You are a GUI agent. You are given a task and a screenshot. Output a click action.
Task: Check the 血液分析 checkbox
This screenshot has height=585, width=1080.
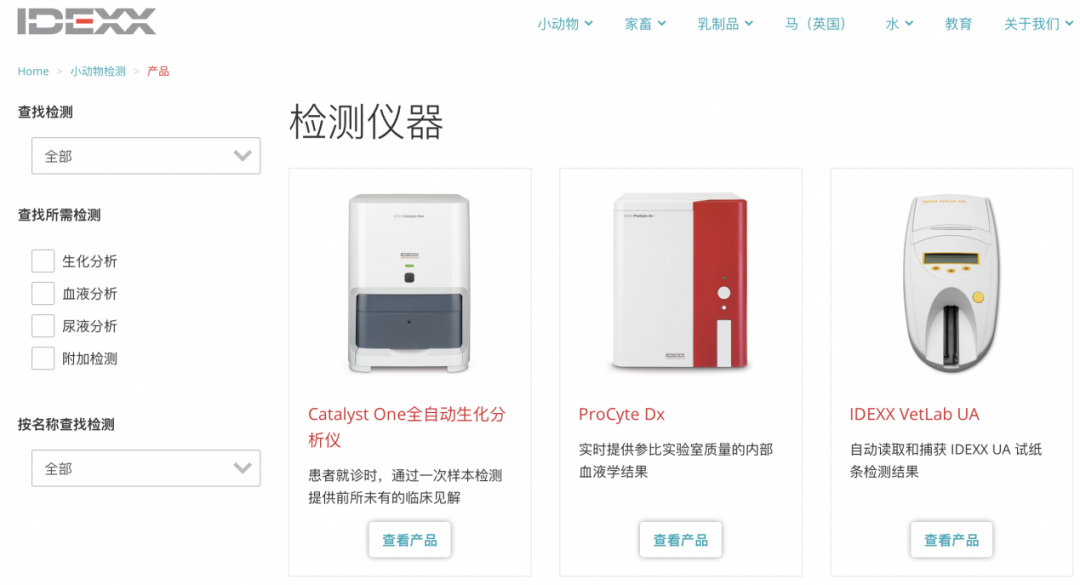pos(43,294)
